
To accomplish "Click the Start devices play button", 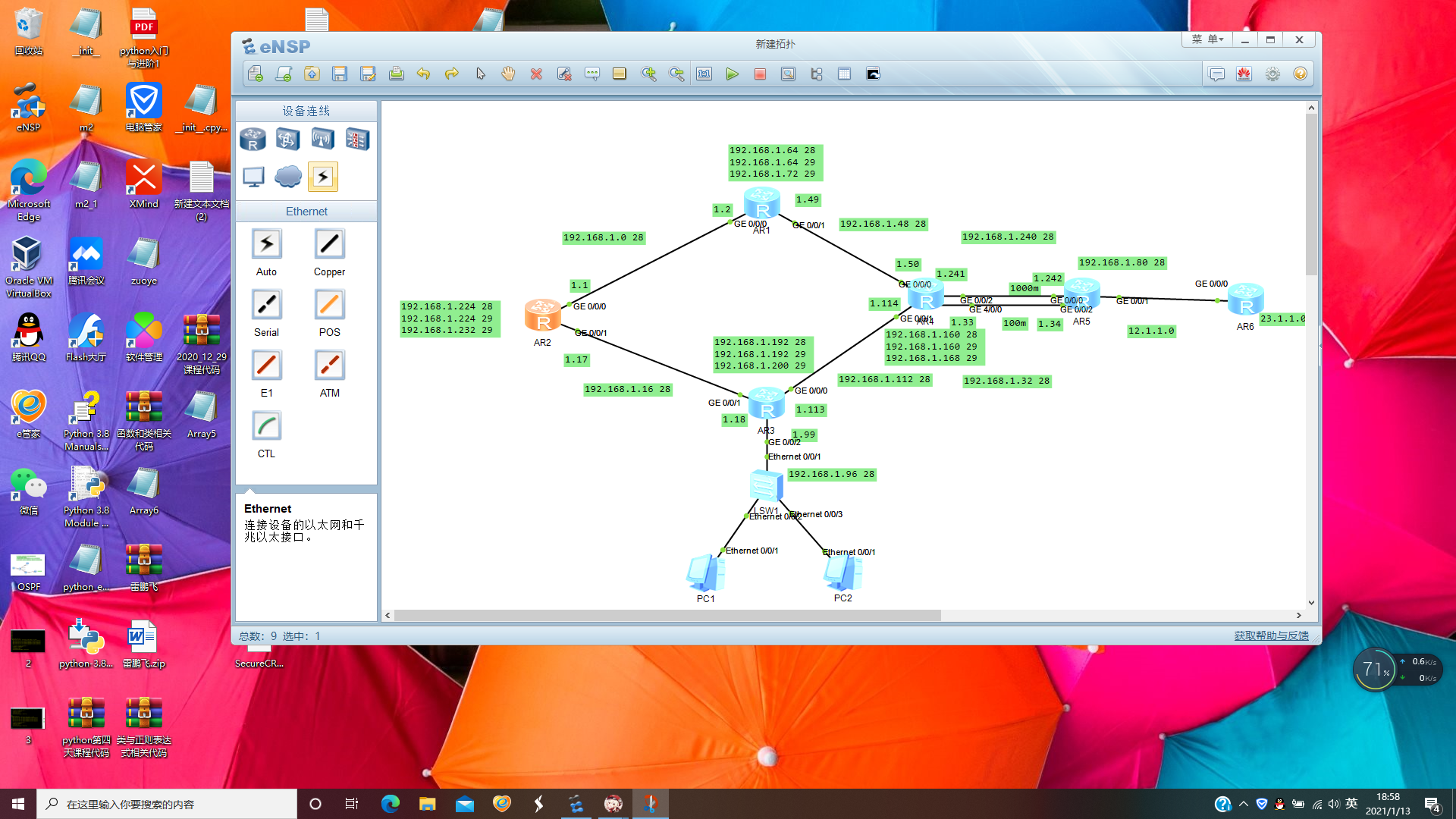I will pyautogui.click(x=732, y=74).
